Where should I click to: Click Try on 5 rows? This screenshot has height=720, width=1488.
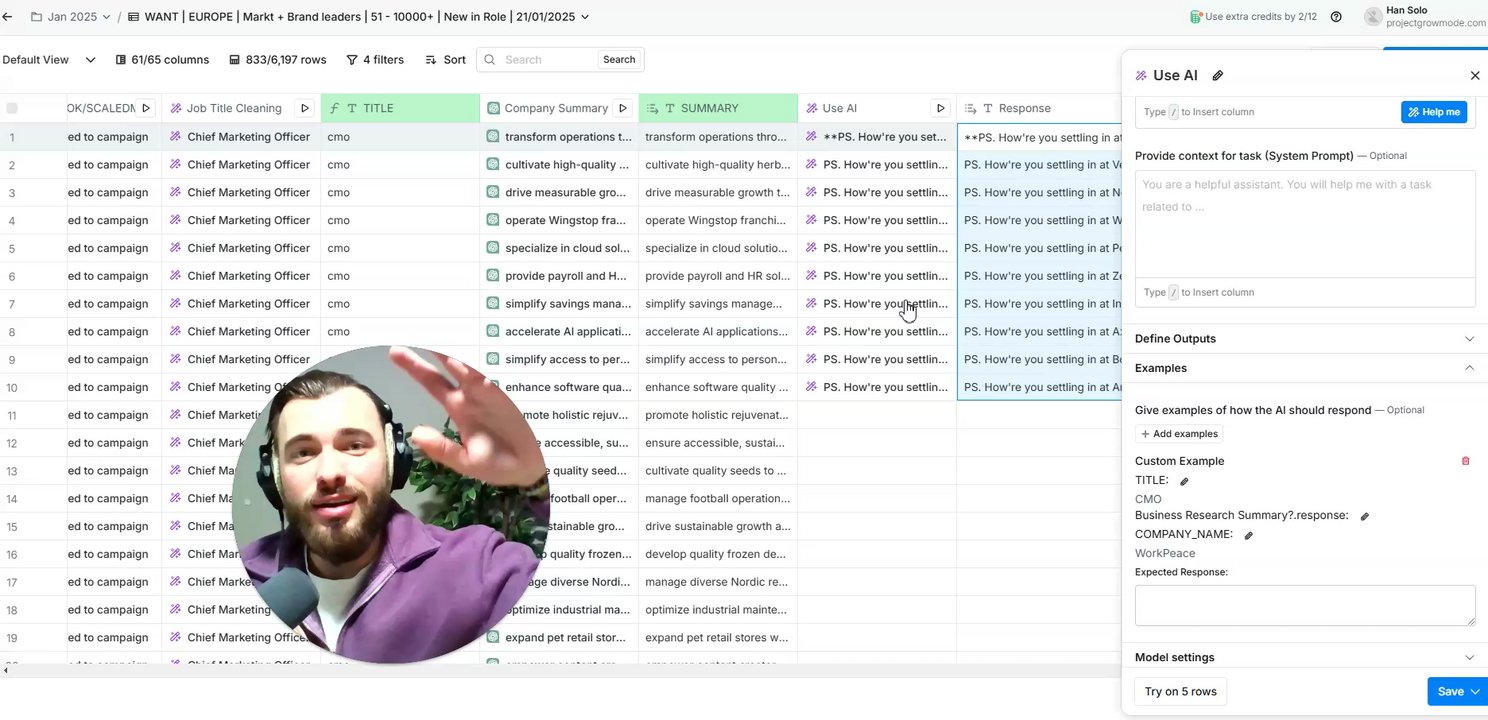click(x=1181, y=691)
